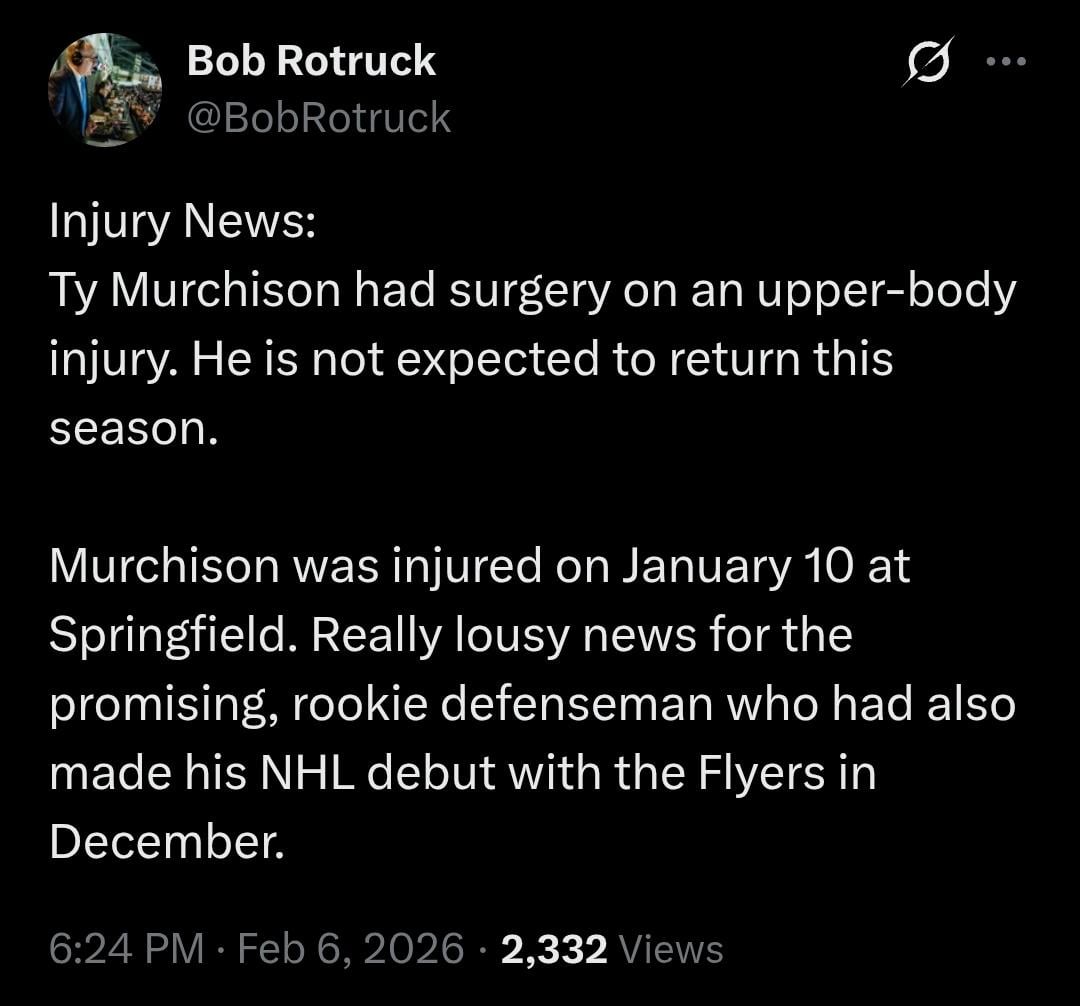Open Bob Rotruck's profile from his name
This screenshot has height=1006, width=1080.
[310, 60]
